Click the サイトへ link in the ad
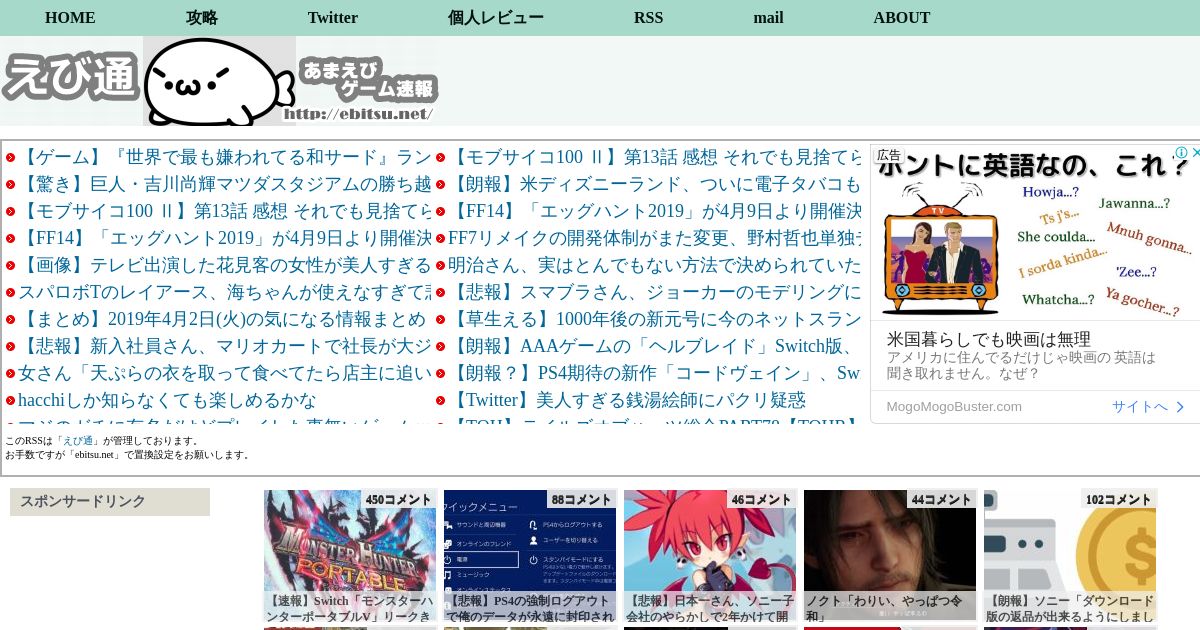Viewport: 1200px width, 630px height. [1140, 407]
